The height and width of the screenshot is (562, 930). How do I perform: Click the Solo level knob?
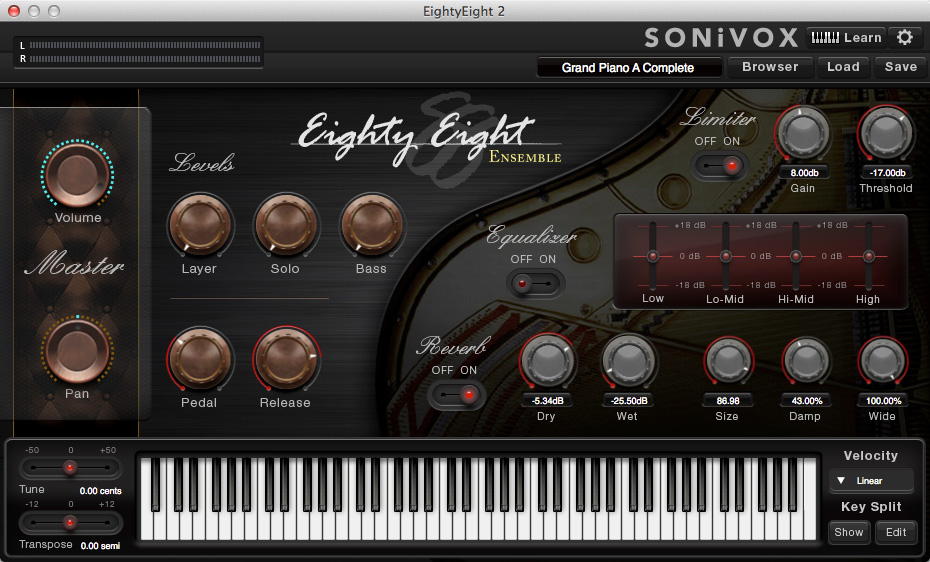click(x=286, y=225)
